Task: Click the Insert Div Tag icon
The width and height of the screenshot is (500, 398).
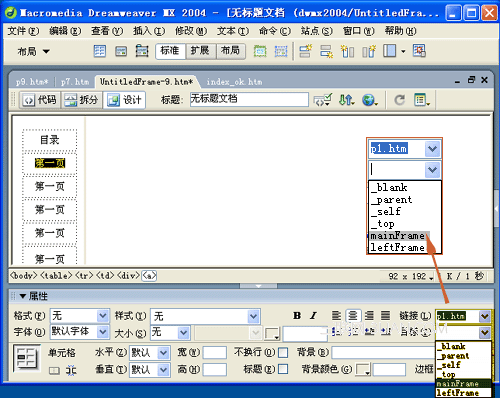Action: pos(121,51)
